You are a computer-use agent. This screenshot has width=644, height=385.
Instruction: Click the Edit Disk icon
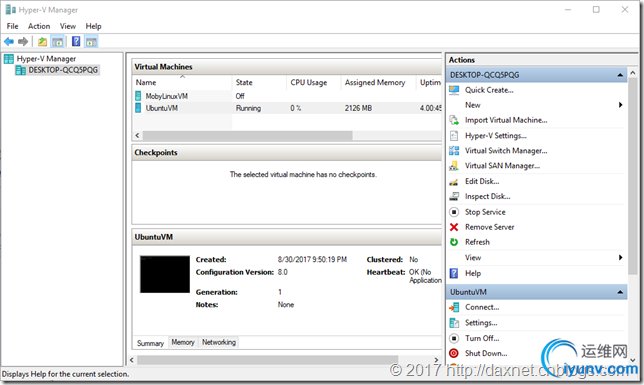click(454, 182)
